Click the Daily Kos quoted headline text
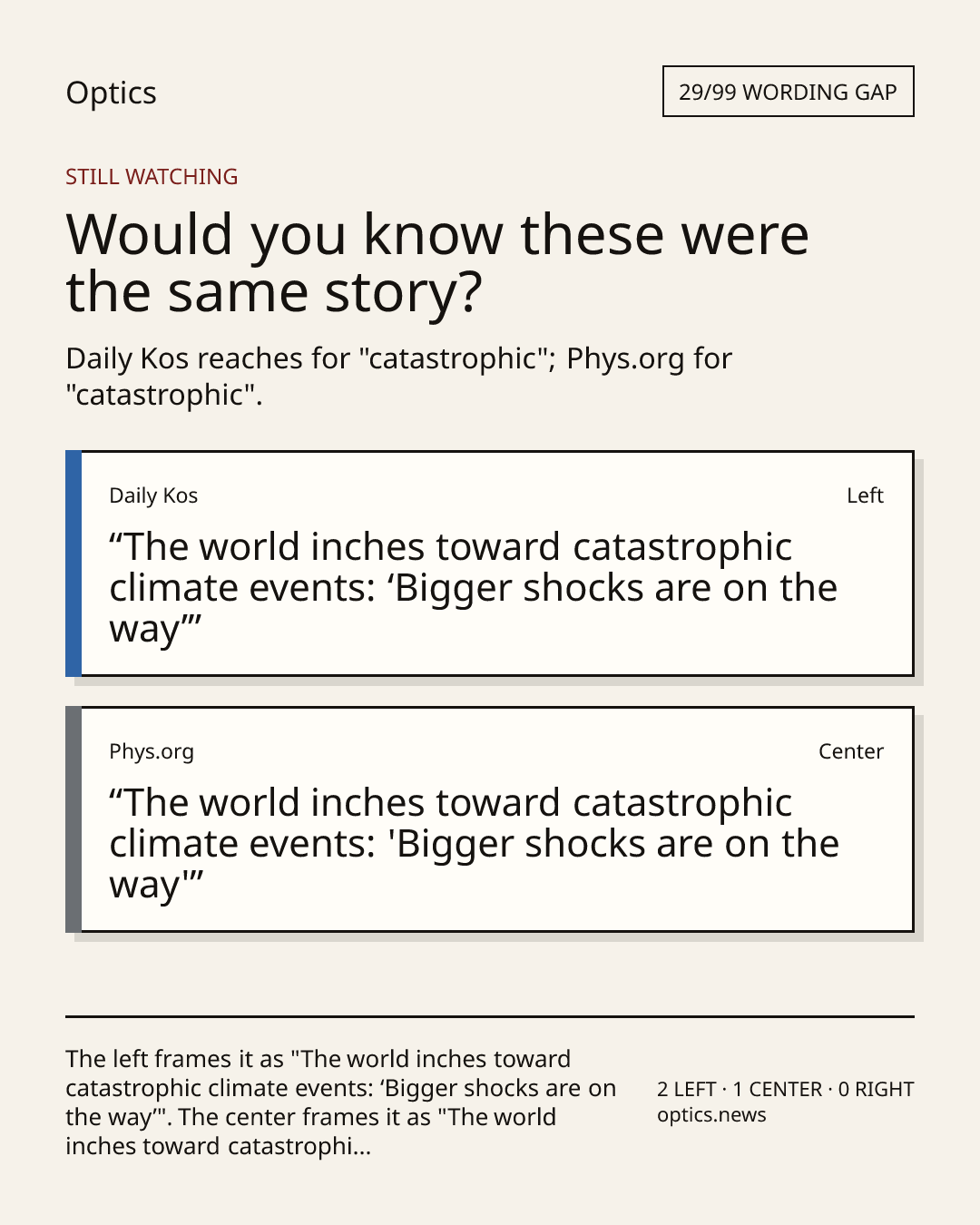This screenshot has width=980, height=1225. tap(473, 588)
